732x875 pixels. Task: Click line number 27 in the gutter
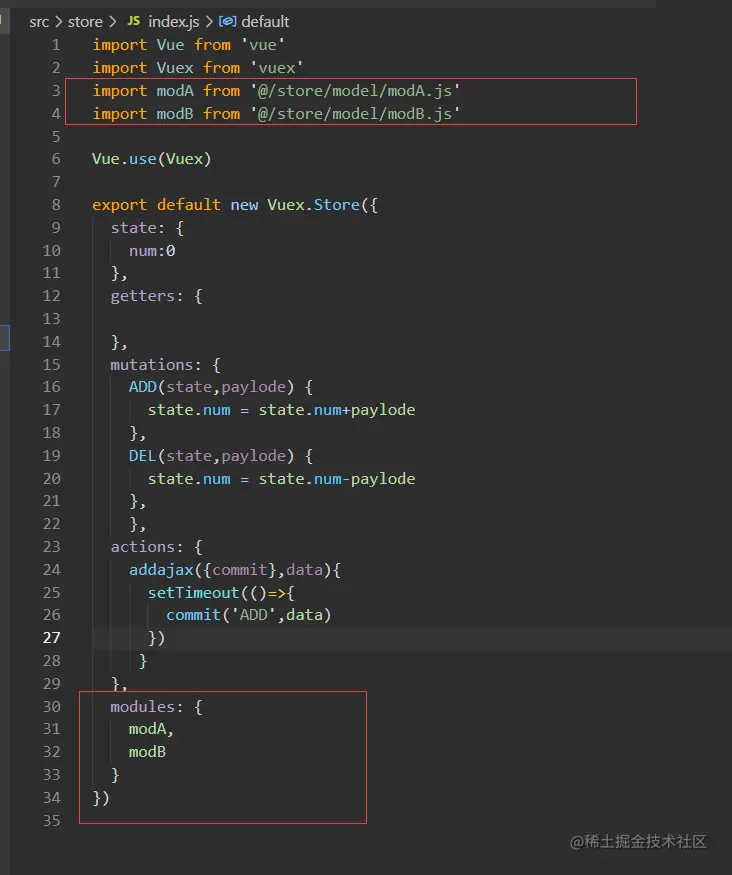pos(51,637)
